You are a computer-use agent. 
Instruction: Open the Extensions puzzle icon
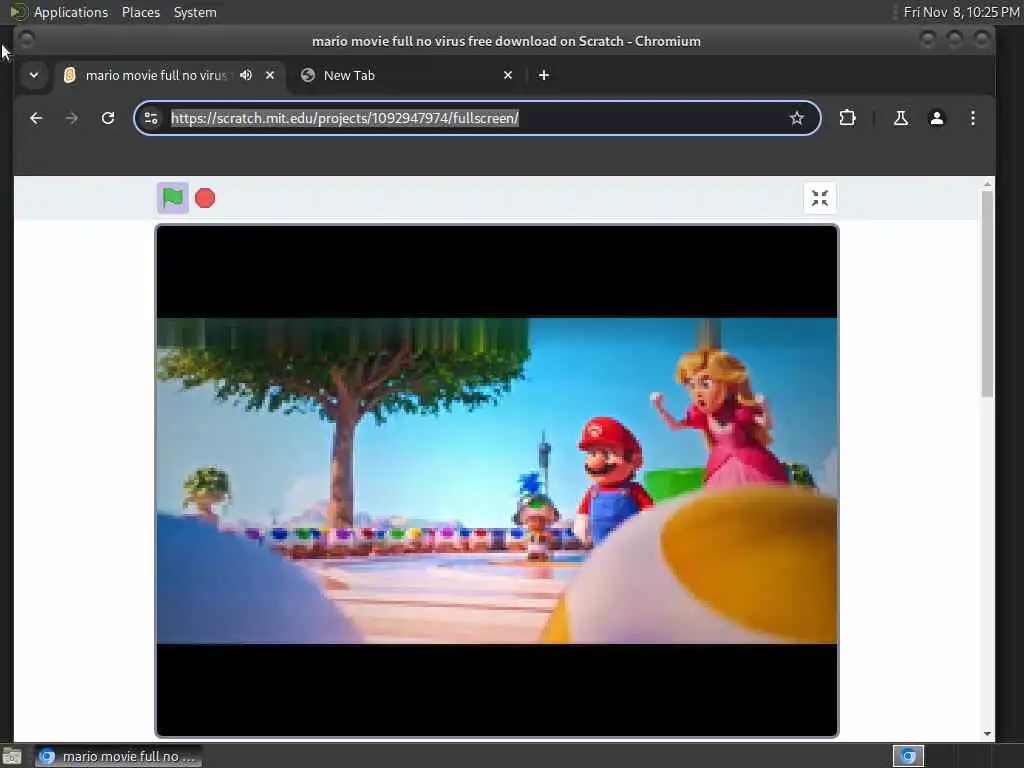point(847,118)
